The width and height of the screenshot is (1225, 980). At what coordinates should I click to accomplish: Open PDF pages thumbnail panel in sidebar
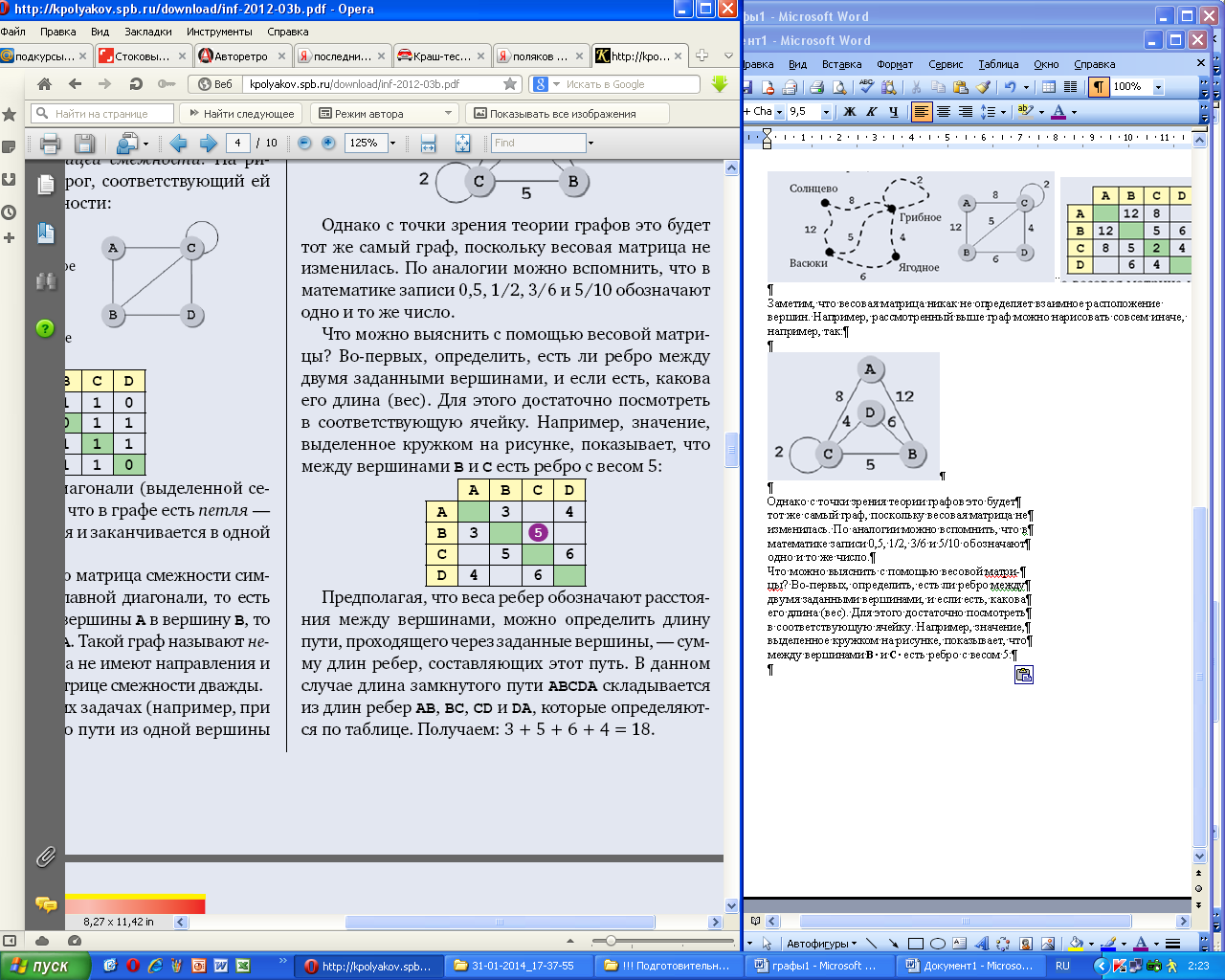tap(45, 186)
